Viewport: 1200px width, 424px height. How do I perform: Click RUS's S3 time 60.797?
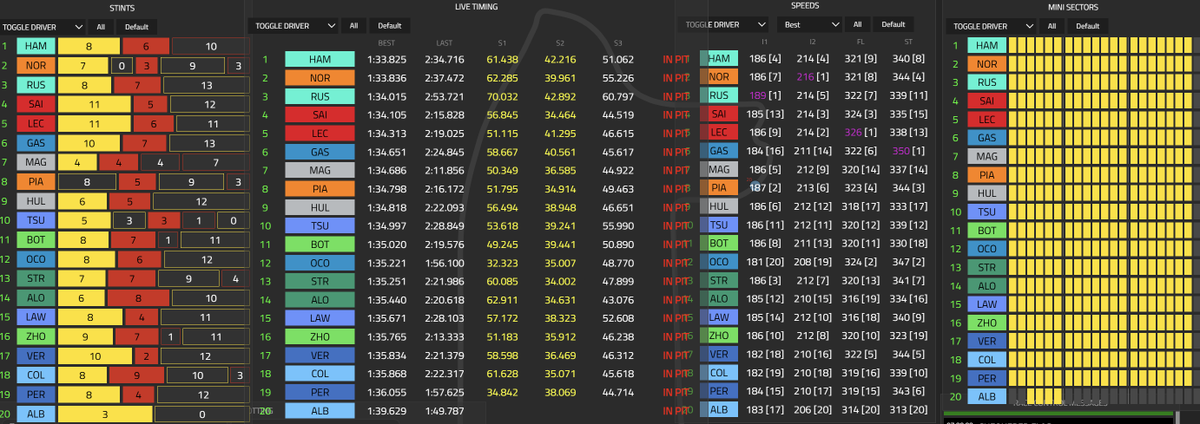pyautogui.click(x=618, y=97)
